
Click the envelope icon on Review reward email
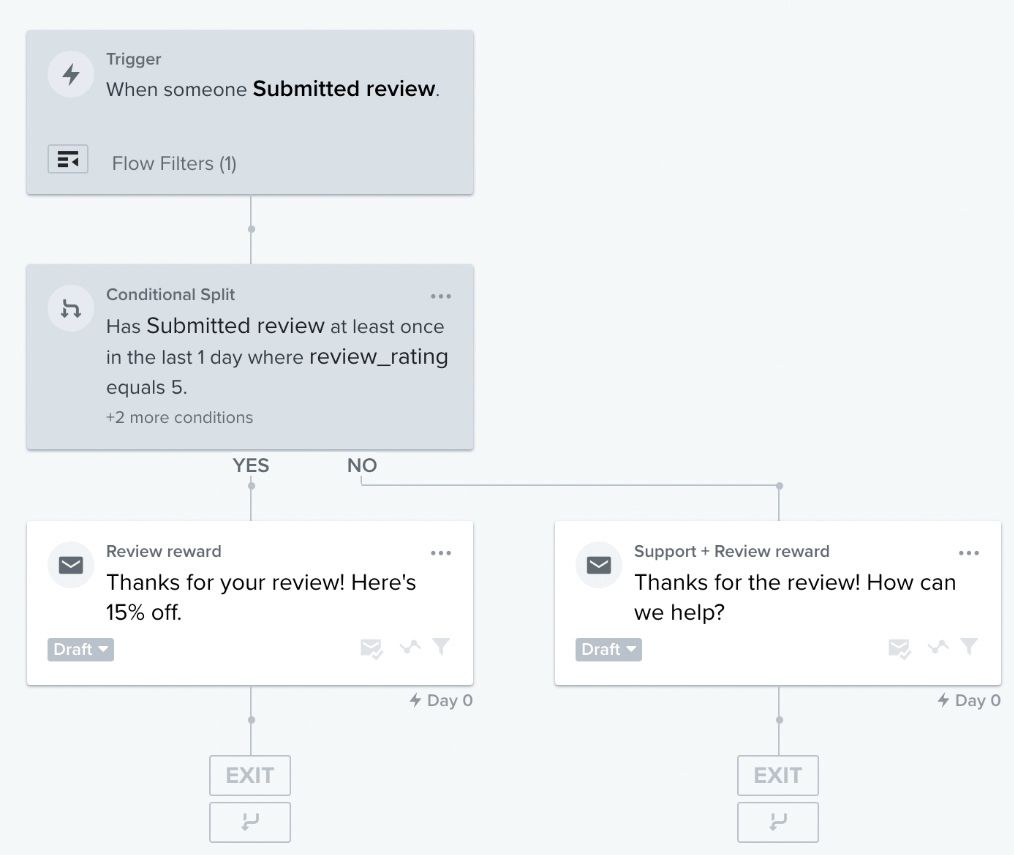[x=70, y=565]
